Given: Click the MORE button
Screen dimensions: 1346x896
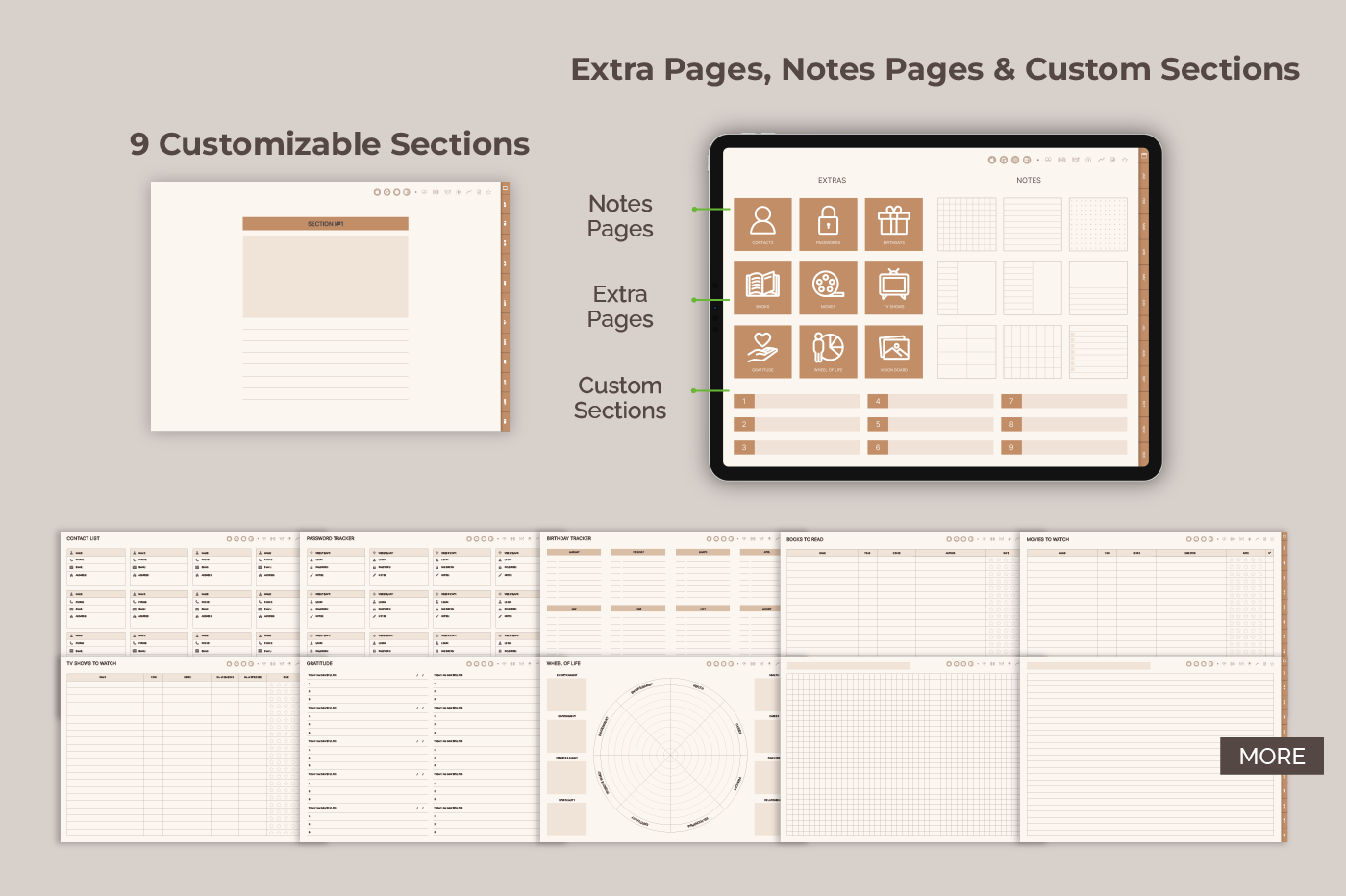Looking at the screenshot, I should click(1271, 757).
